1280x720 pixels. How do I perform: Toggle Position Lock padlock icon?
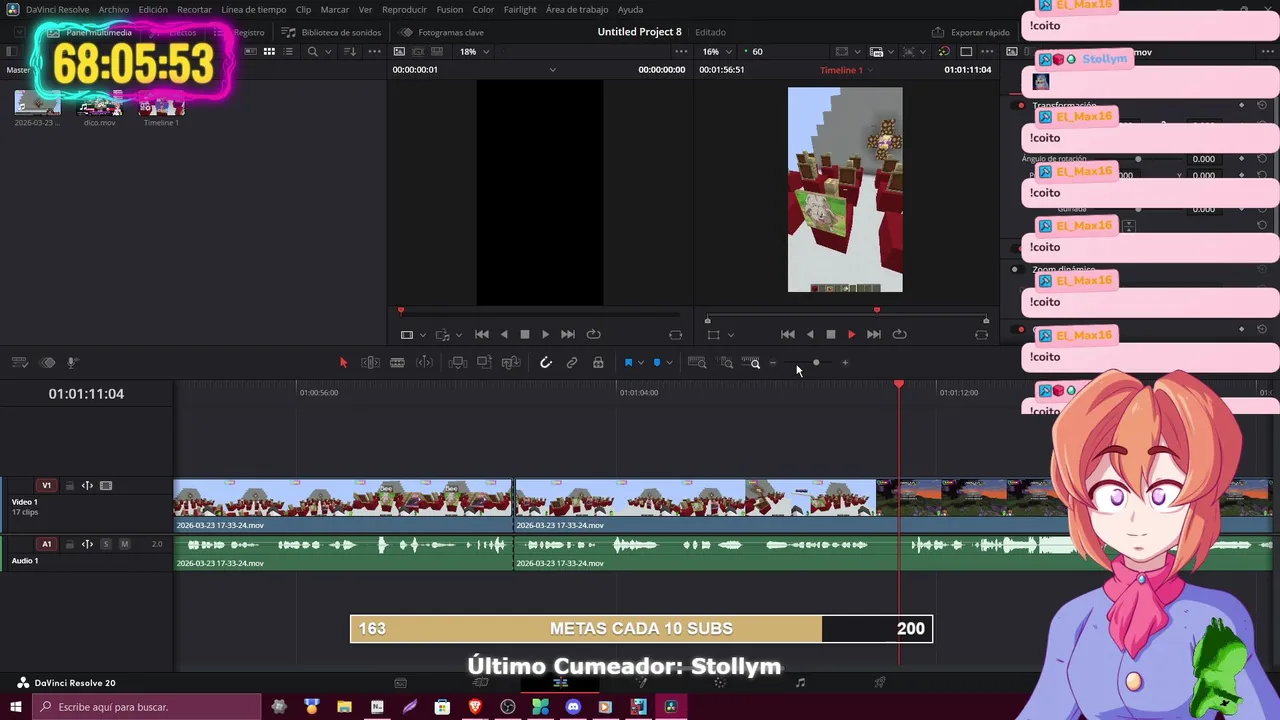598,363
